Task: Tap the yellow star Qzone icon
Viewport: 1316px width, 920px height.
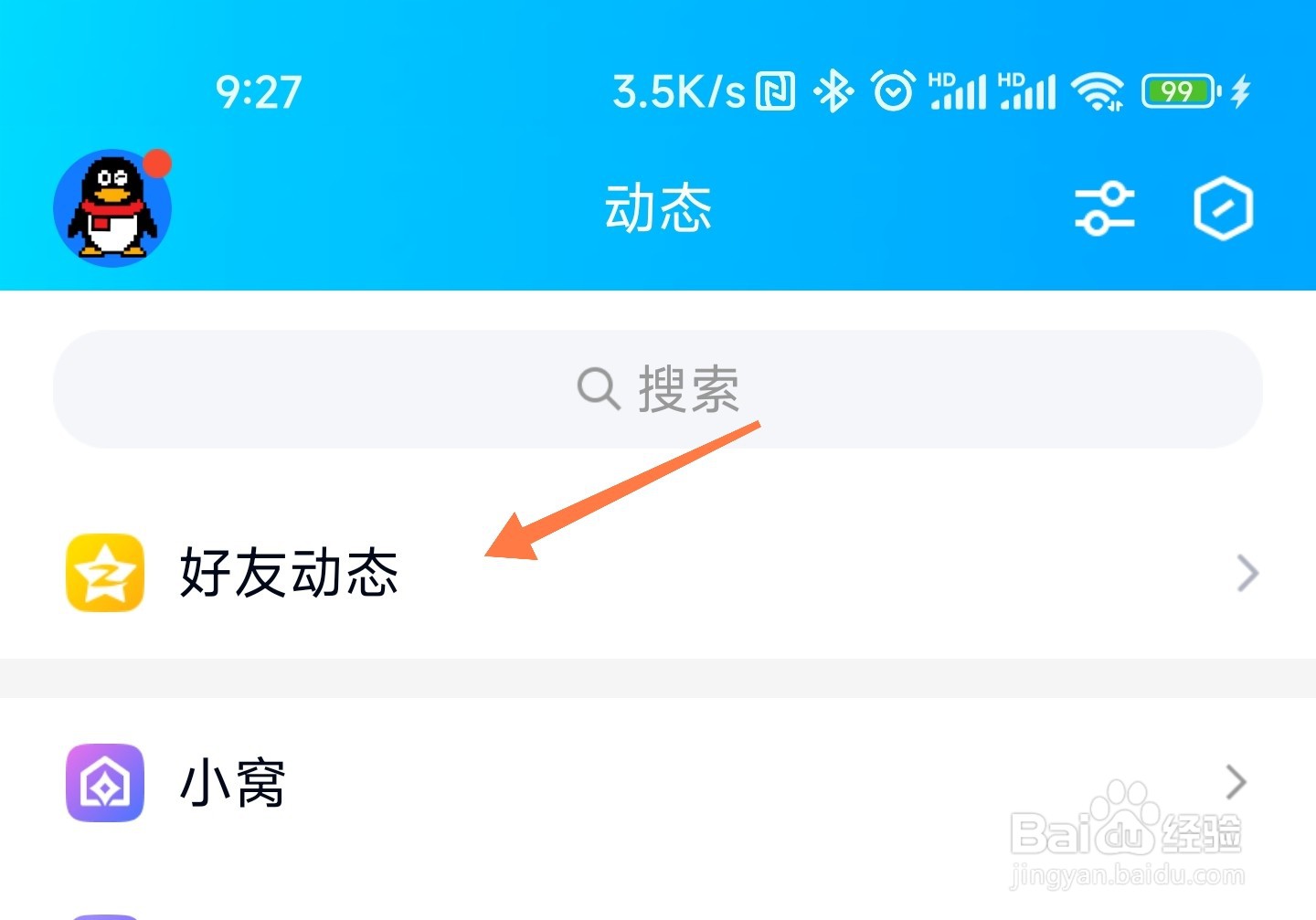Action: point(105,573)
